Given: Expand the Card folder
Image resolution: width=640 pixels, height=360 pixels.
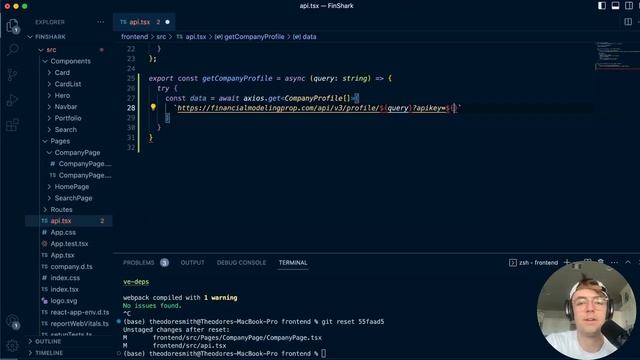Looking at the screenshot, I should [62, 73].
